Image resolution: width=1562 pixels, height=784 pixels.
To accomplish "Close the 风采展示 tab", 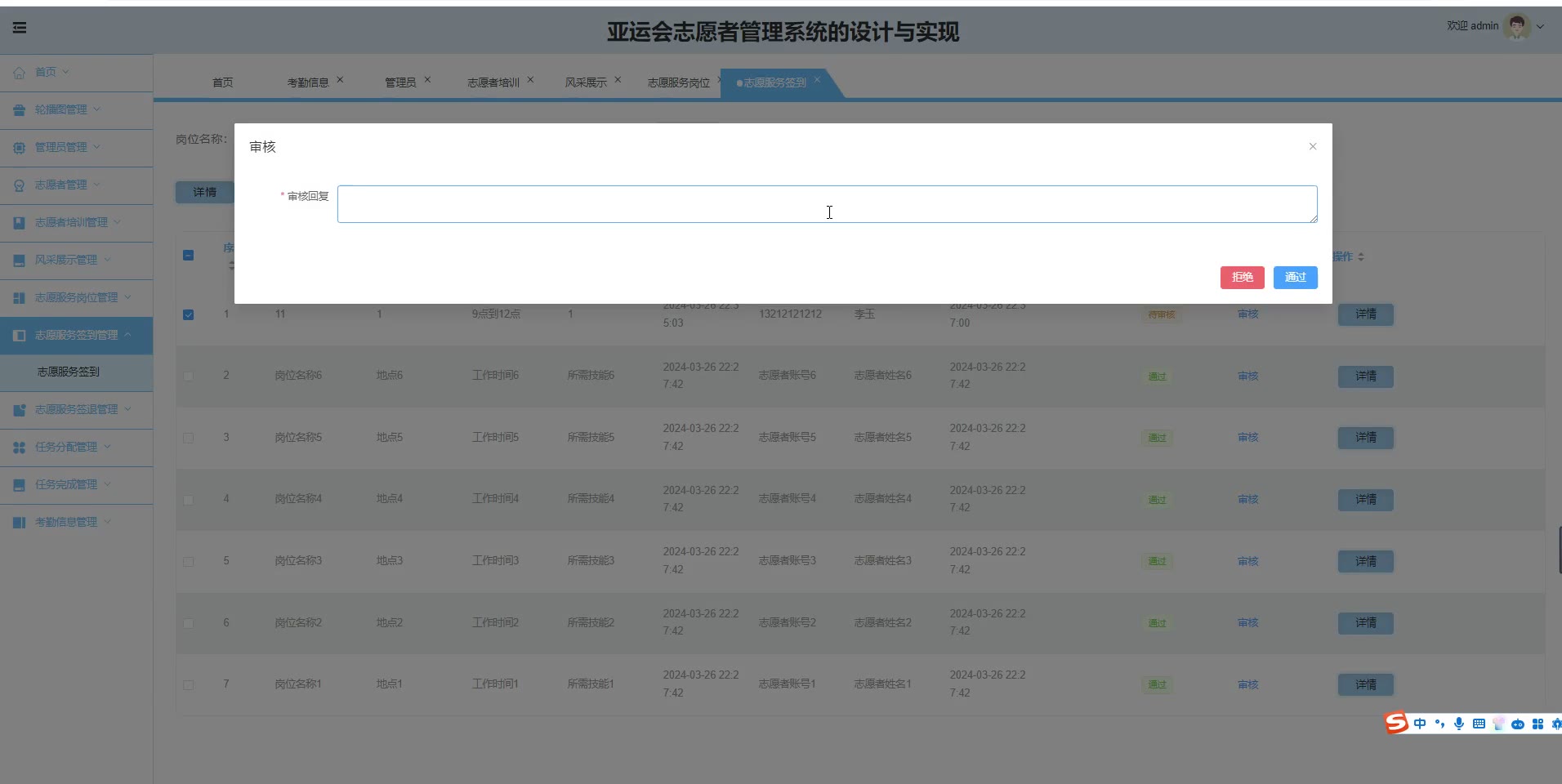I will [x=618, y=80].
